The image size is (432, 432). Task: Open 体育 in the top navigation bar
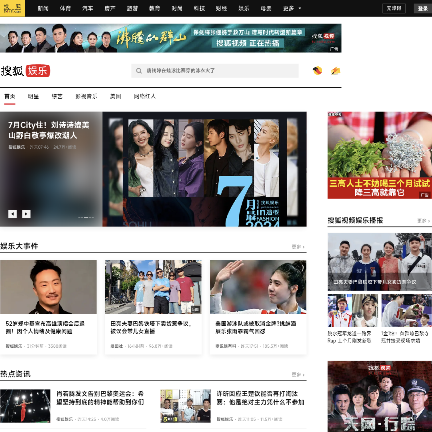tap(65, 8)
